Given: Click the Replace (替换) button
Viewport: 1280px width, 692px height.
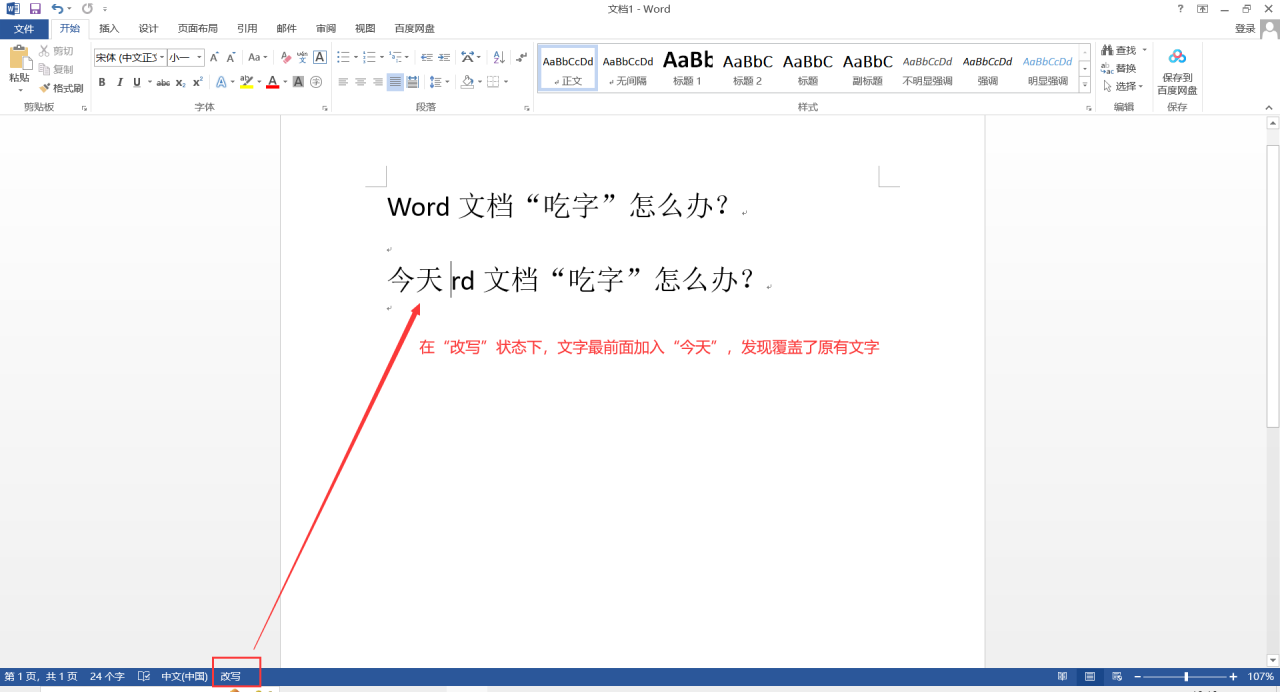Looking at the screenshot, I should (1119, 68).
